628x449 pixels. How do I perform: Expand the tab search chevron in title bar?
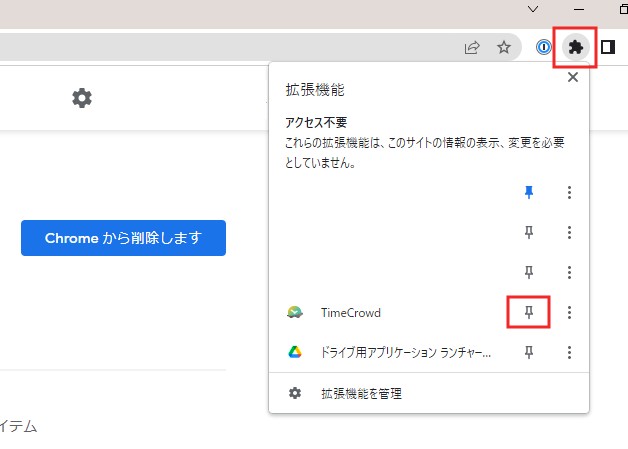533,9
